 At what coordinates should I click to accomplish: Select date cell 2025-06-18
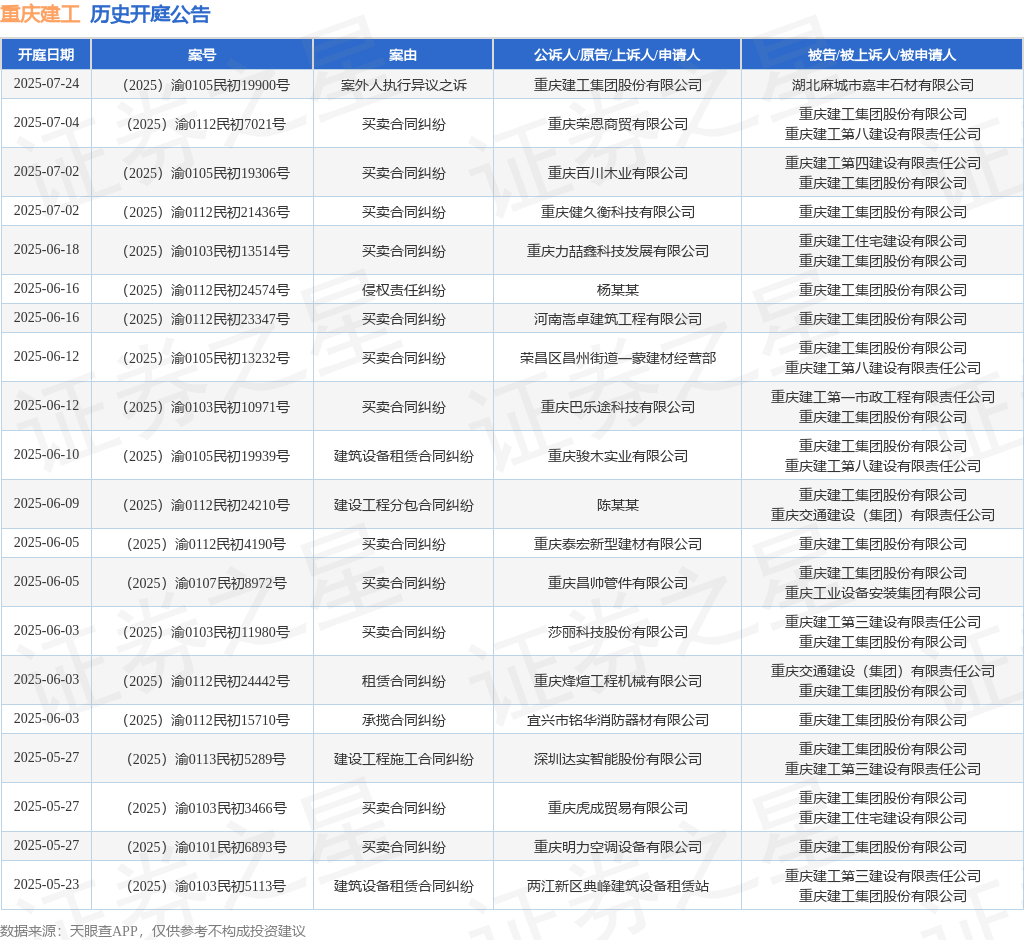point(46,250)
